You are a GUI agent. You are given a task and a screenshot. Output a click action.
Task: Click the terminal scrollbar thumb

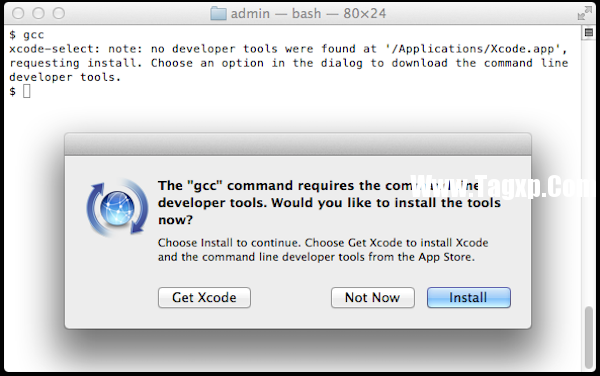coord(589,337)
